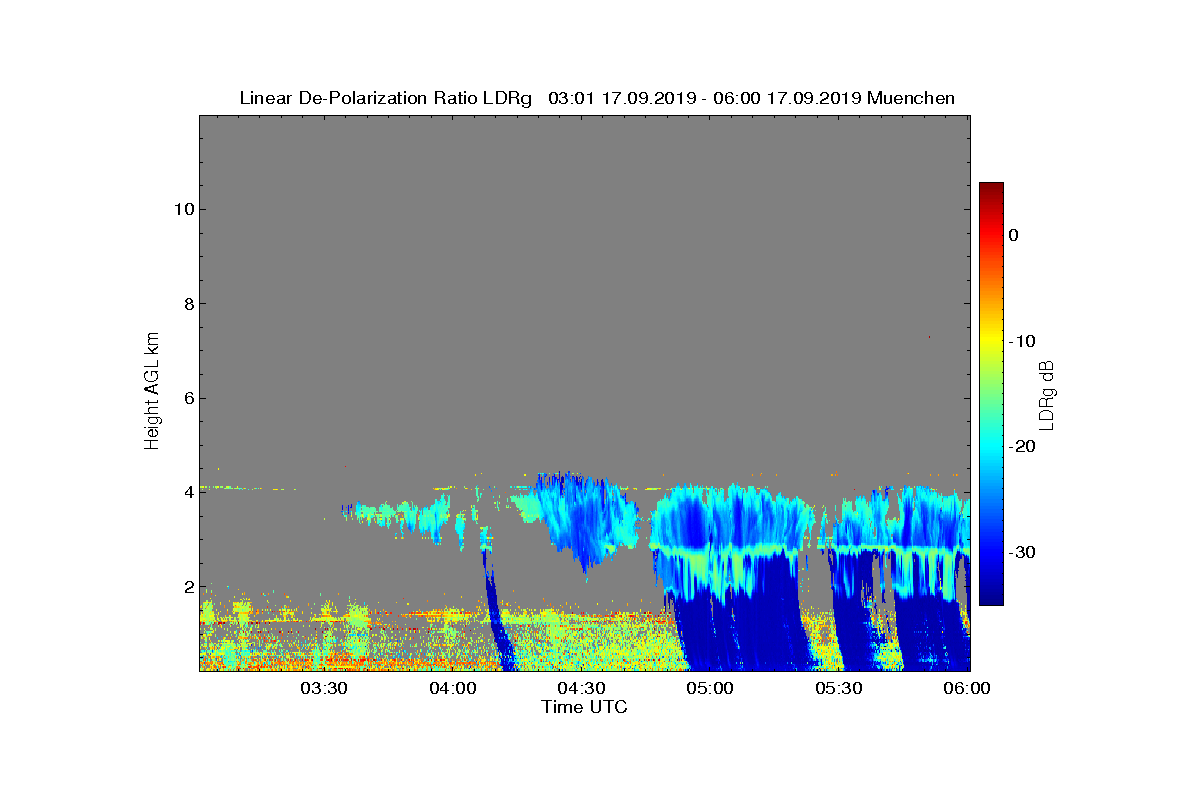Image resolution: width=1200 pixels, height=800 pixels.
Task: Click the colorbar tick label -10
Action: (1021, 341)
